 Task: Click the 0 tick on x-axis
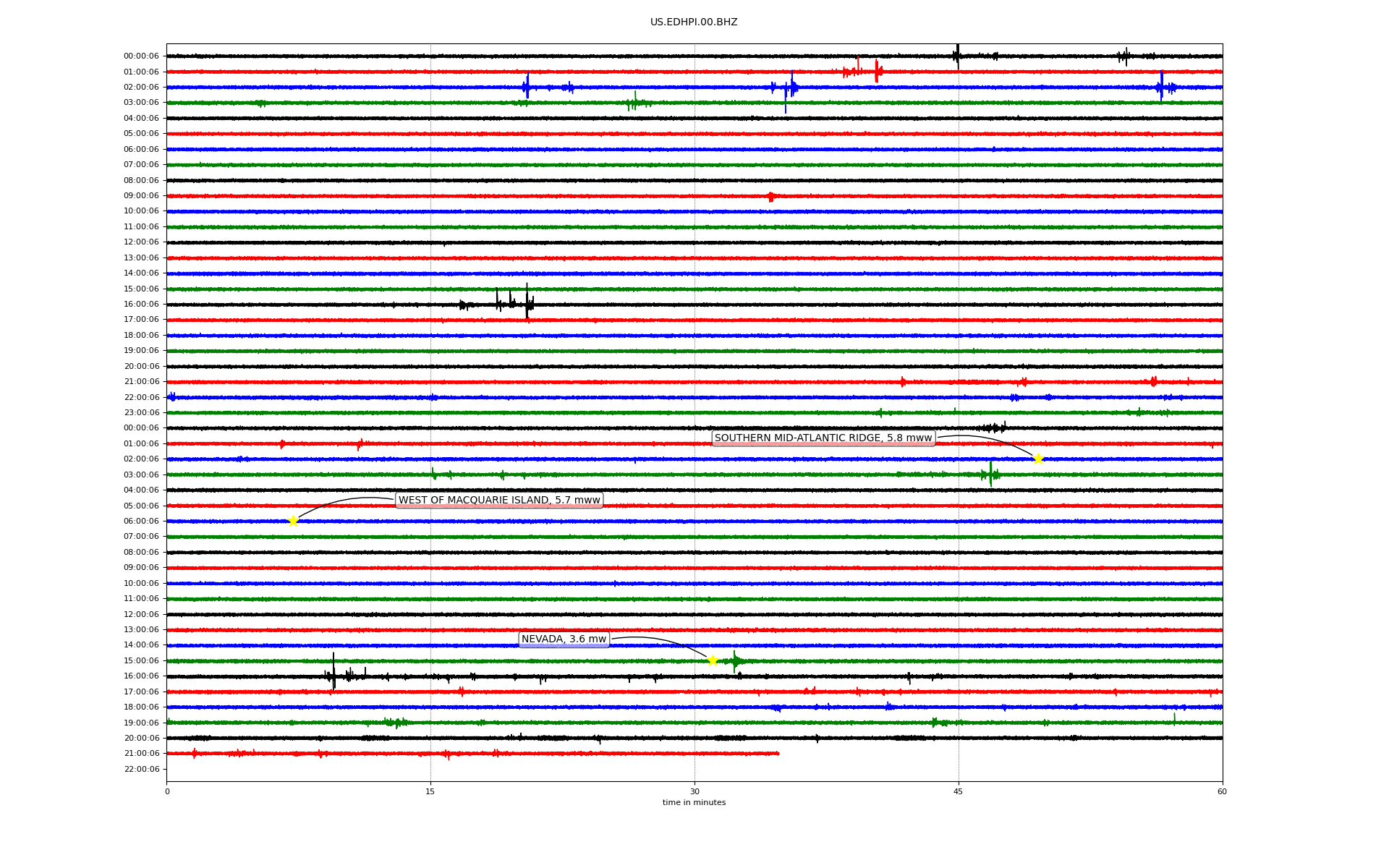tap(167, 791)
